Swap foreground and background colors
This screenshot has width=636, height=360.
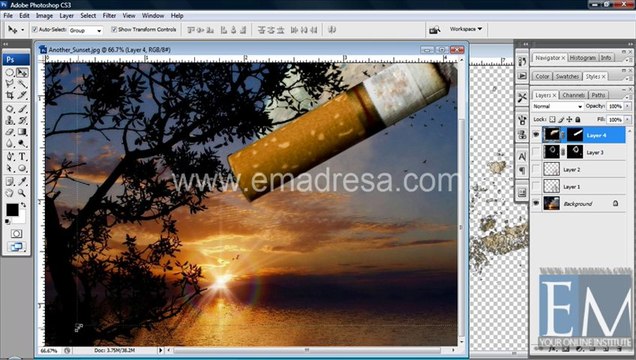coord(24,205)
